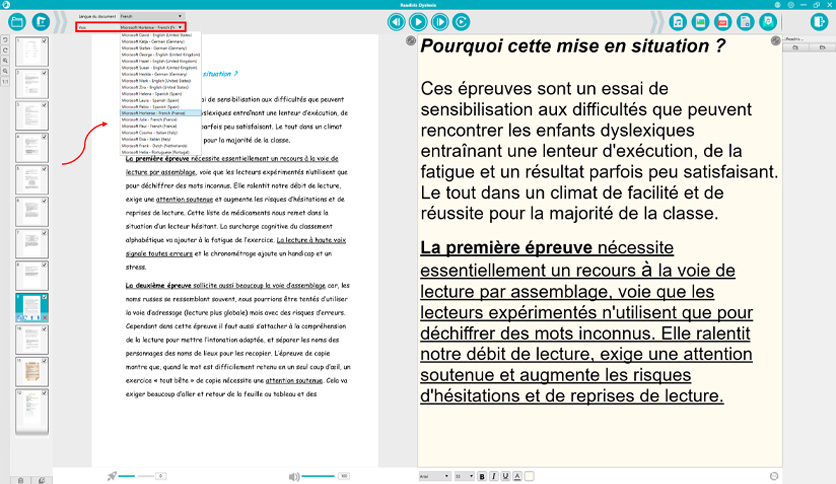The width and height of the screenshot is (836, 484).
Task: Select voice Microsoft Cosimo - Italian (Italy)
Action: point(160,132)
